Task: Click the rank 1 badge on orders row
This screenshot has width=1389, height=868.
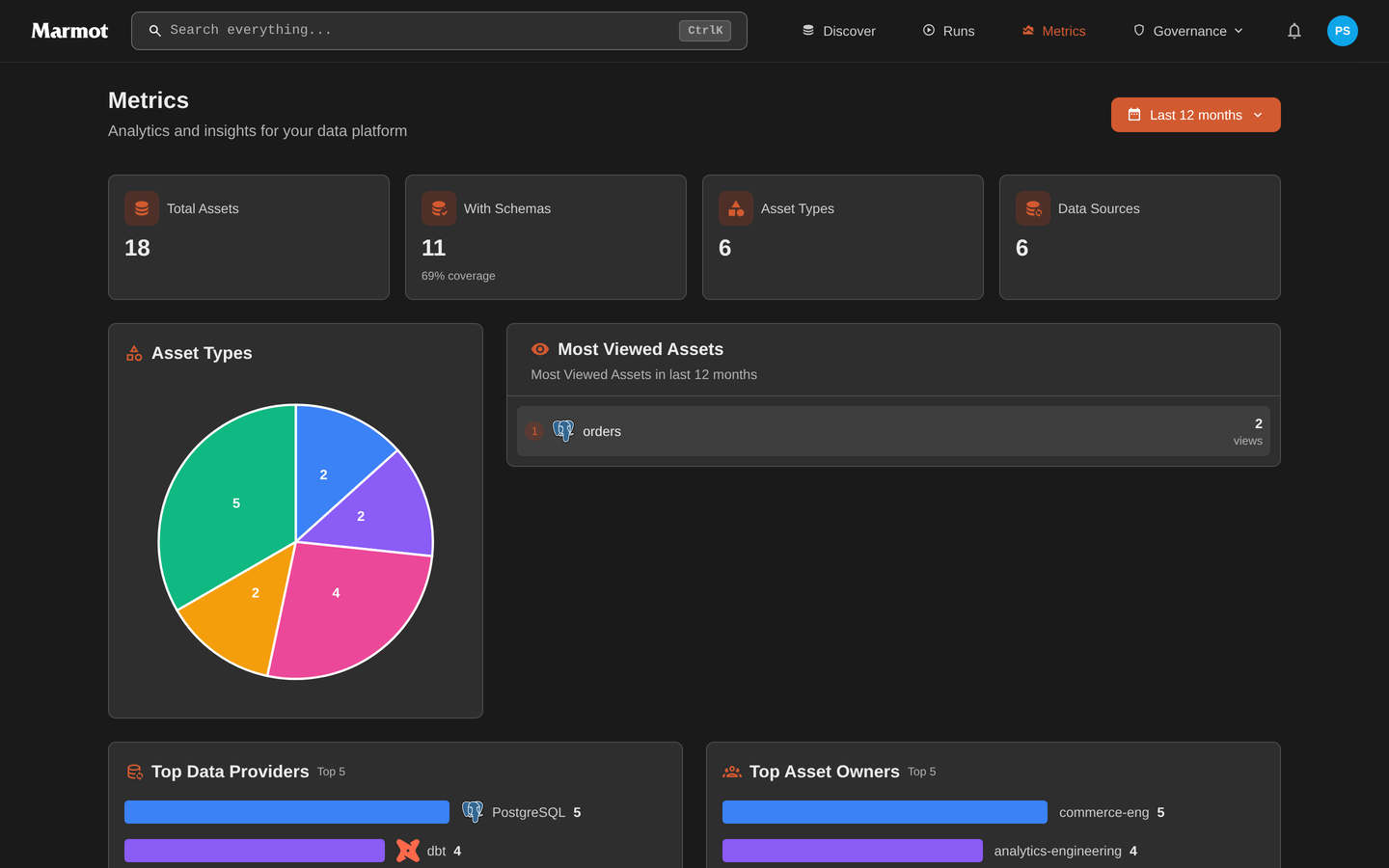Action: pyautogui.click(x=534, y=431)
